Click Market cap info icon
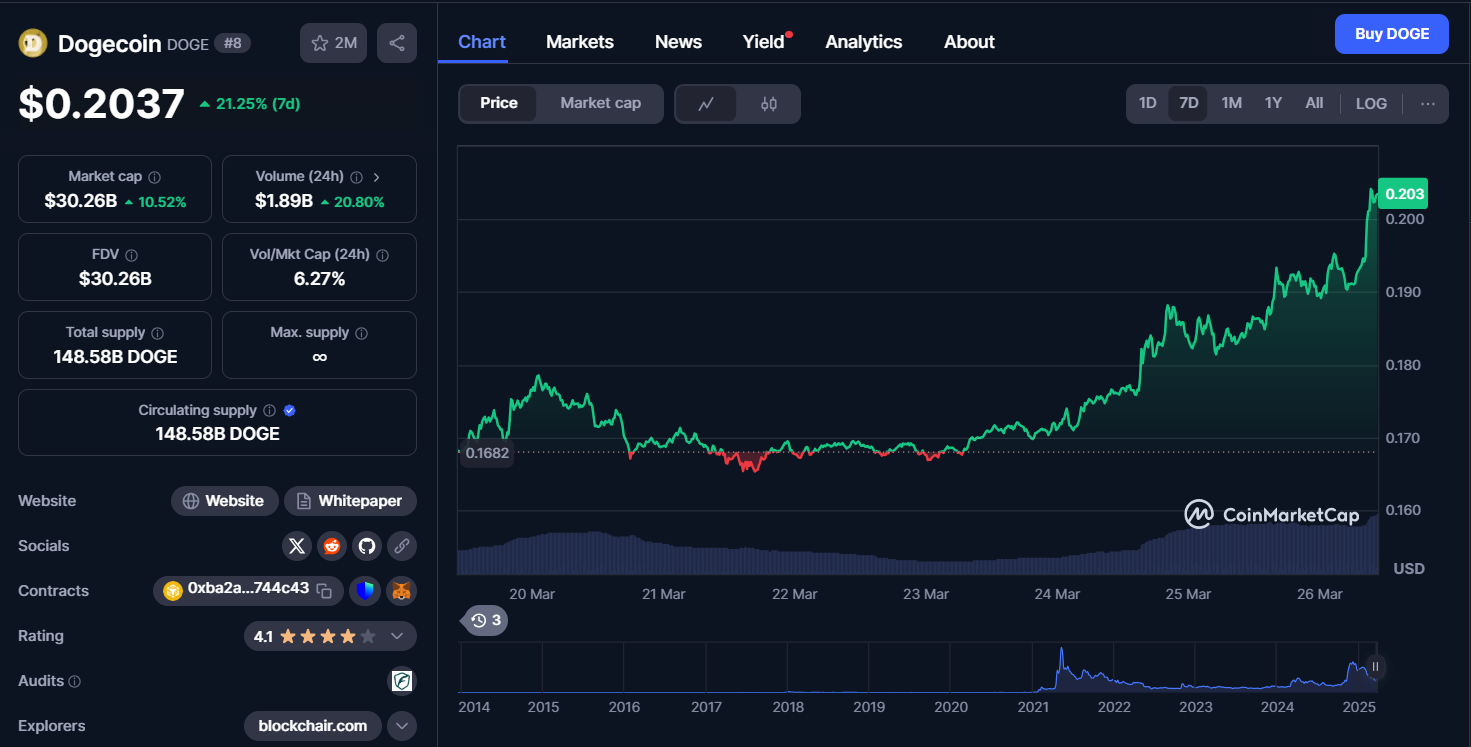Screen dimensions: 1471x747 [154, 177]
